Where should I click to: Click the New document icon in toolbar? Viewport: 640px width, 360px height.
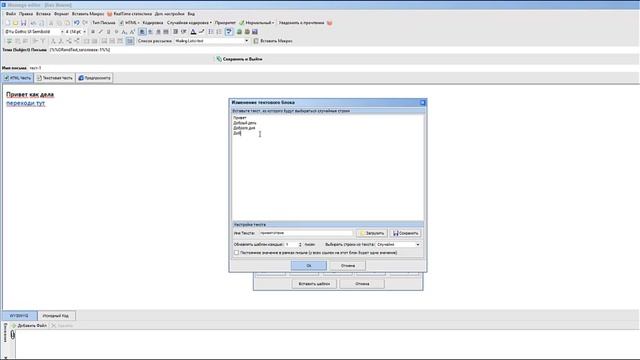pos(8,23)
